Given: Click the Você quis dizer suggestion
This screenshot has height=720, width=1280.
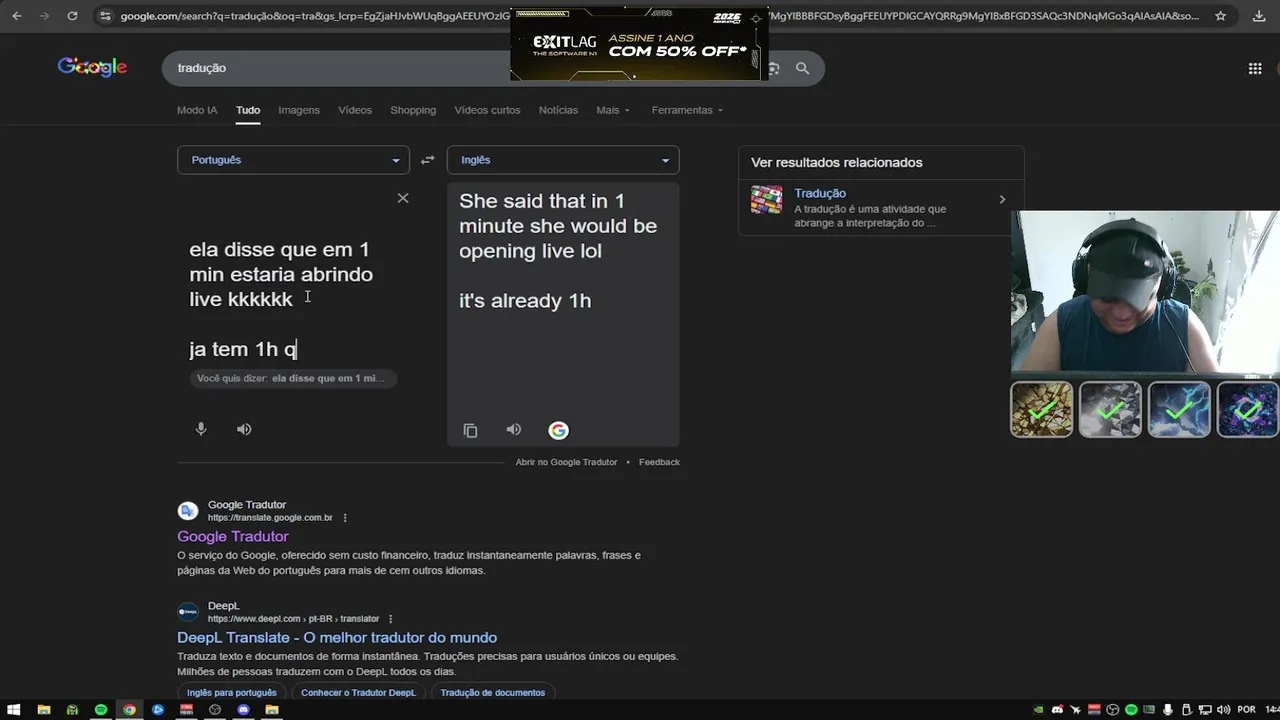Looking at the screenshot, I should (292, 378).
